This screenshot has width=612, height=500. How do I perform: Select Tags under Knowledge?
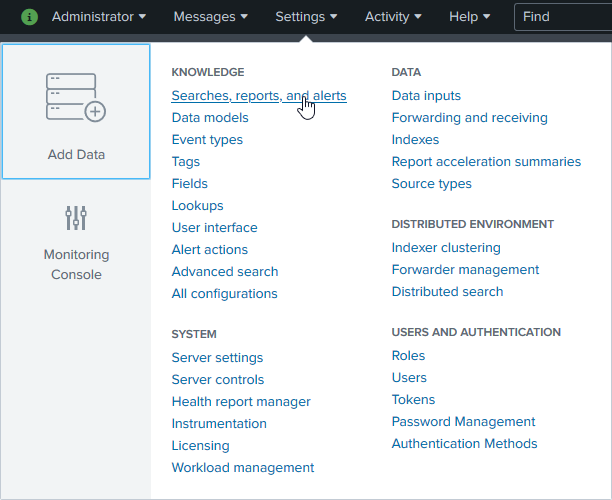click(186, 162)
